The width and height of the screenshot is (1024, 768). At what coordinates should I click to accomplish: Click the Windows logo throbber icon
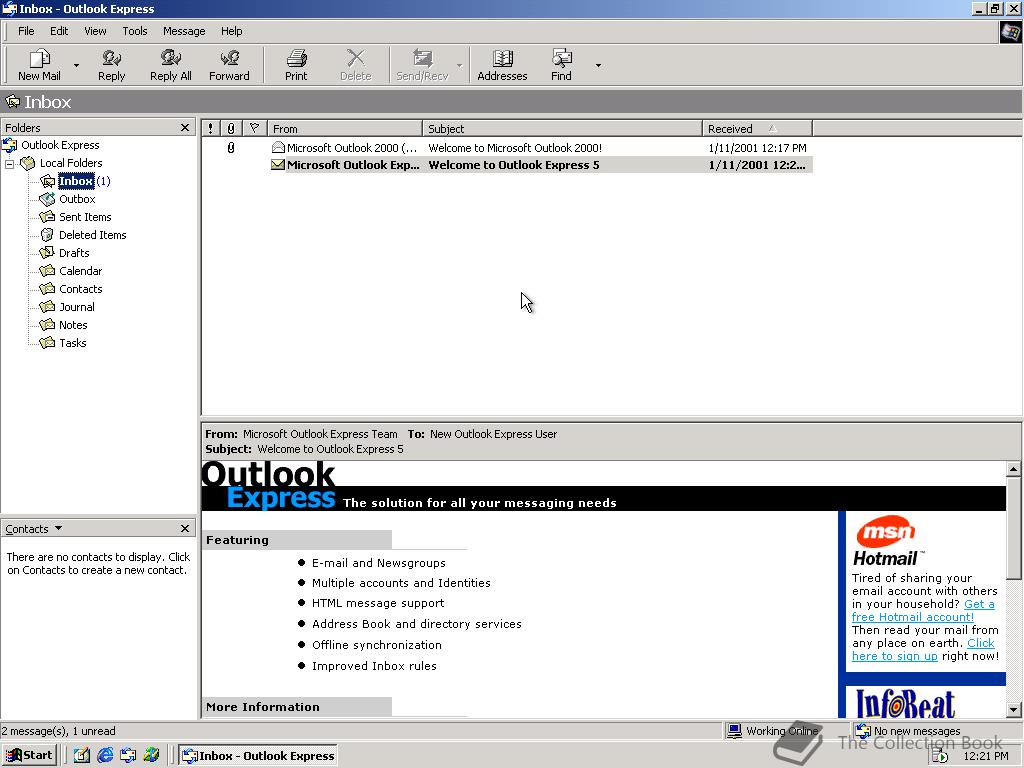point(1011,32)
